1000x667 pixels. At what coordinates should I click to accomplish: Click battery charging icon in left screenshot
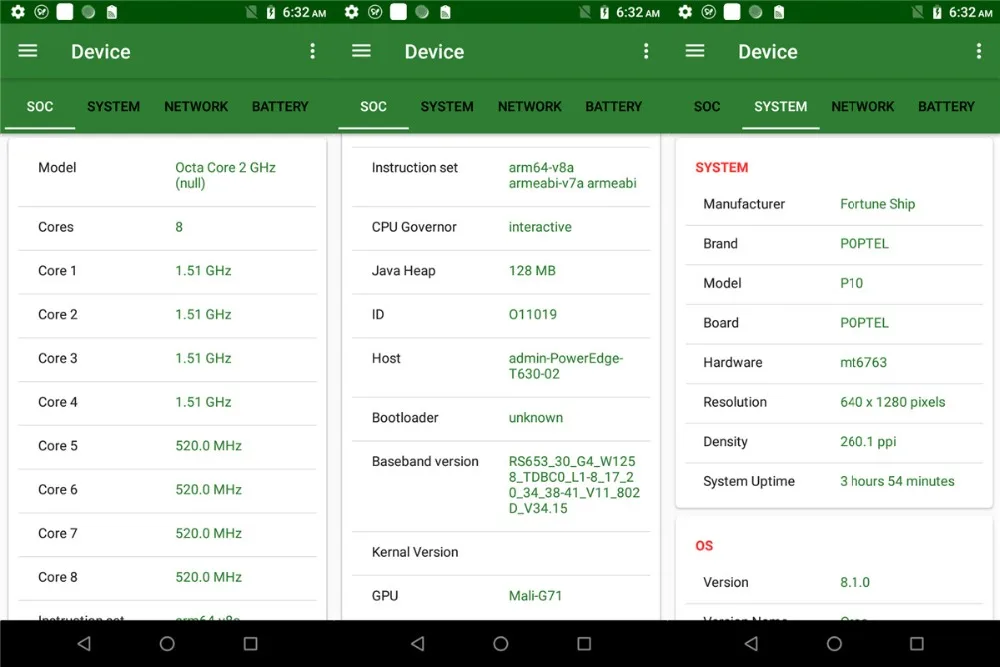pyautogui.click(x=271, y=12)
